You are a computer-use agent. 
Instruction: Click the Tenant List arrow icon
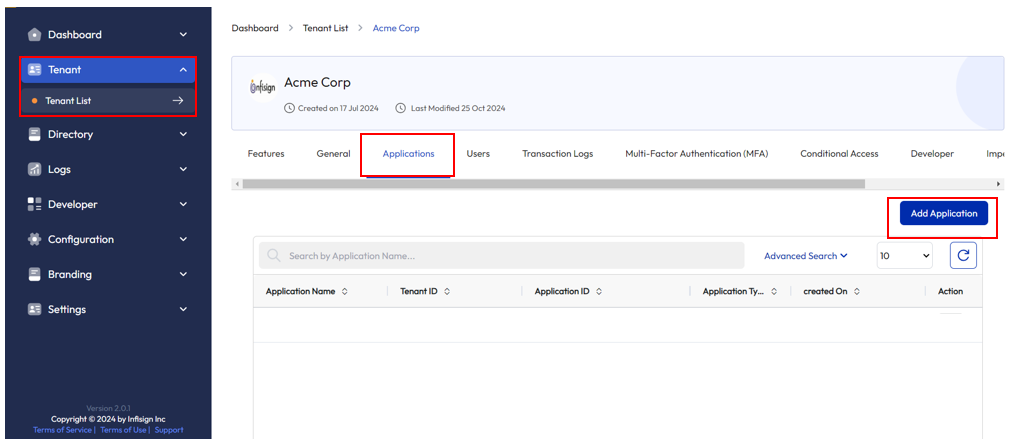click(177, 101)
